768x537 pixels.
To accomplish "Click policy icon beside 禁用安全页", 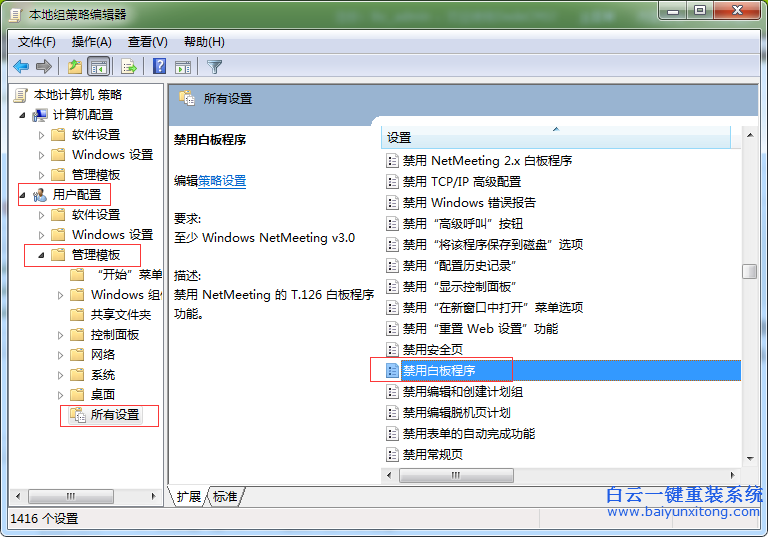I will pos(392,350).
